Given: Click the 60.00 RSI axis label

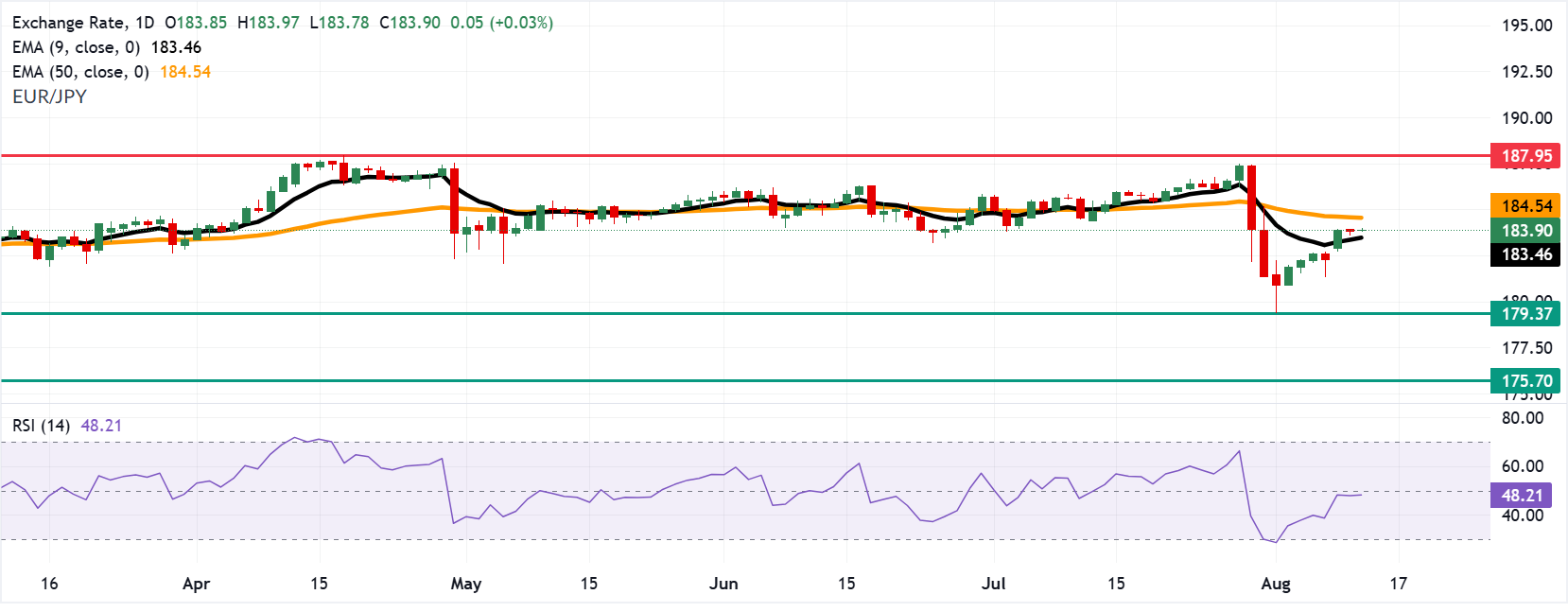Looking at the screenshot, I should (x=1523, y=466).
